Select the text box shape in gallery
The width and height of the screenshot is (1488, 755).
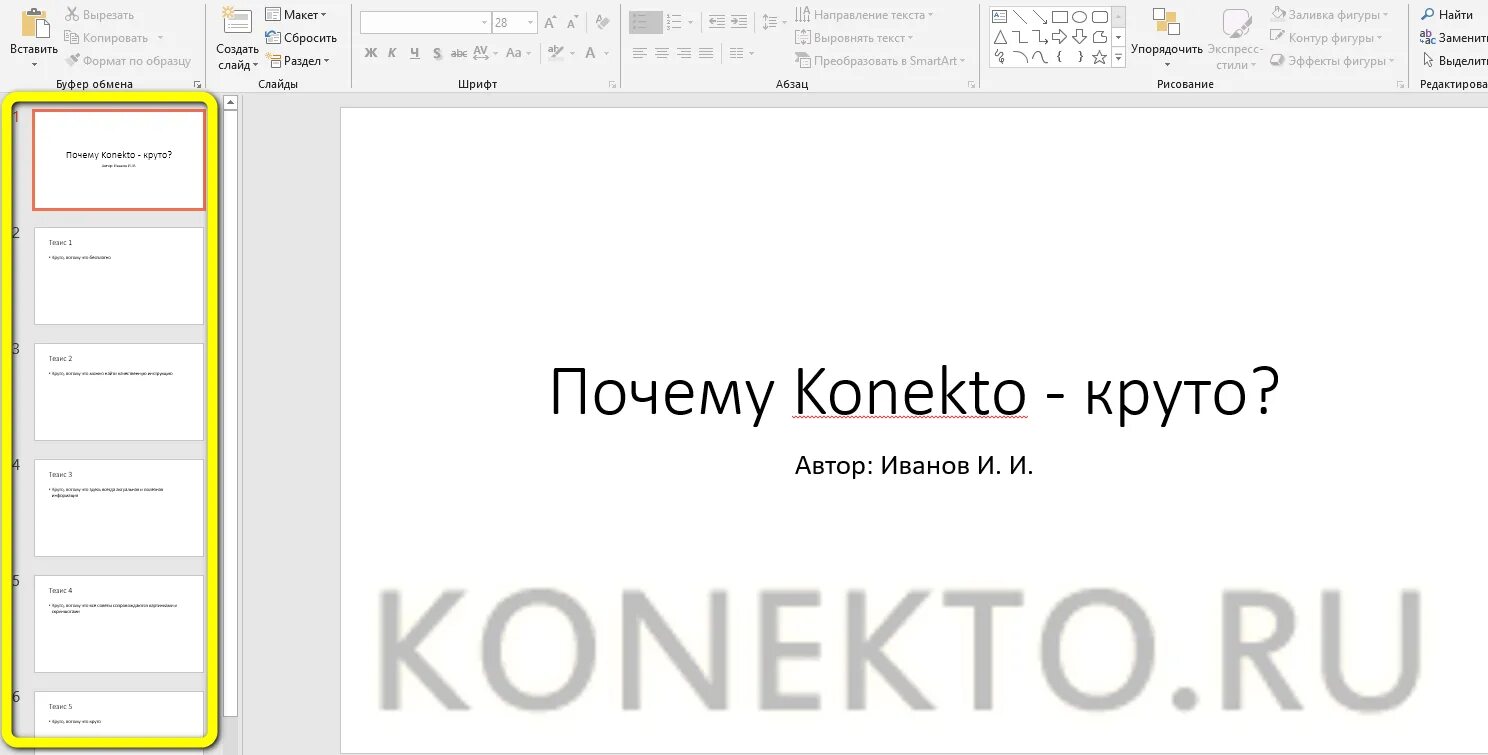[999, 17]
